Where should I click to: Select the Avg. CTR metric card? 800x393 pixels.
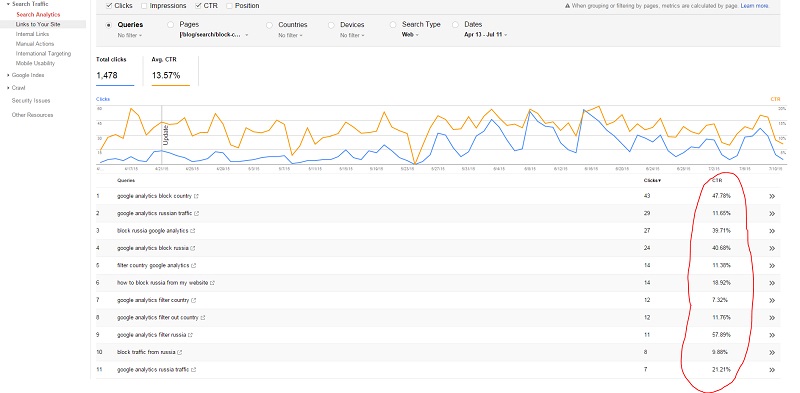[x=170, y=70]
